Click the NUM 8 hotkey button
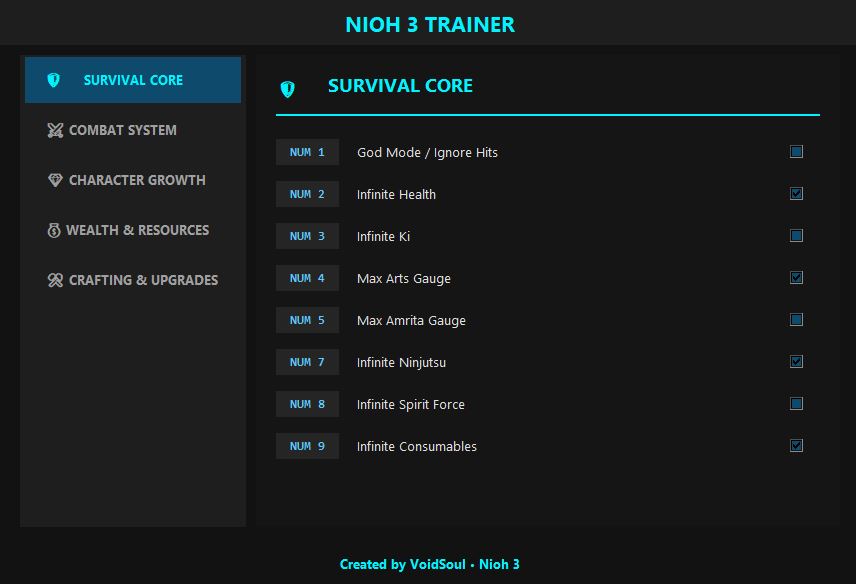The width and height of the screenshot is (856, 584). 307,404
